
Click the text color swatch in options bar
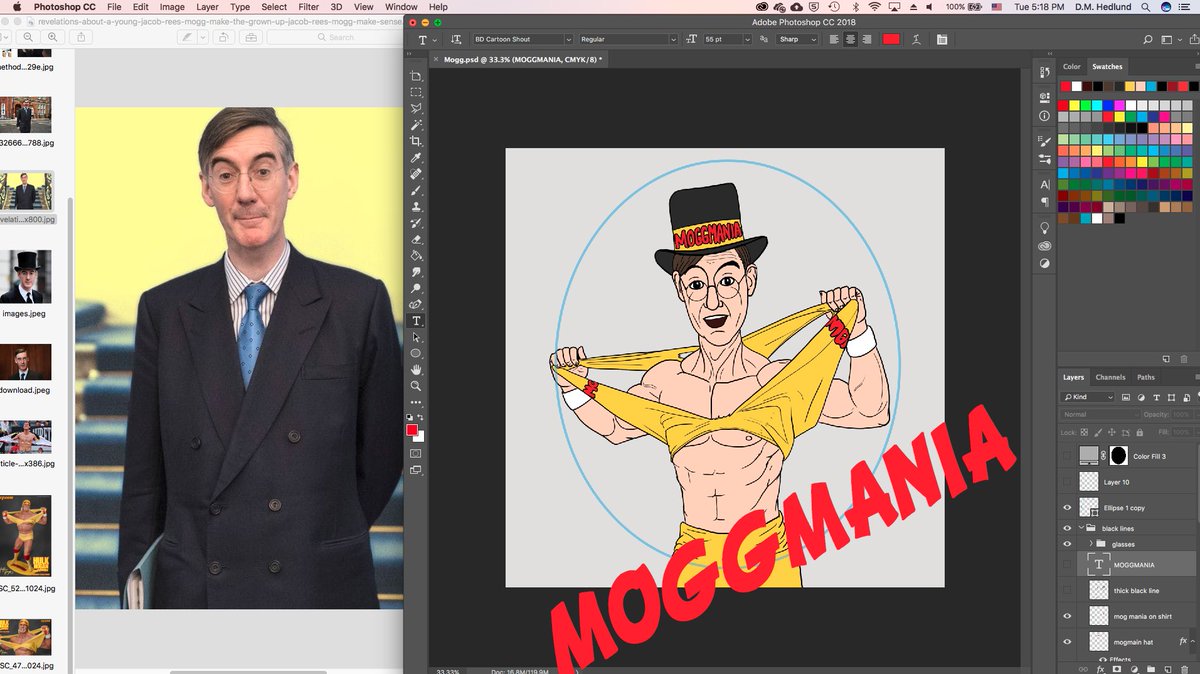[891, 39]
